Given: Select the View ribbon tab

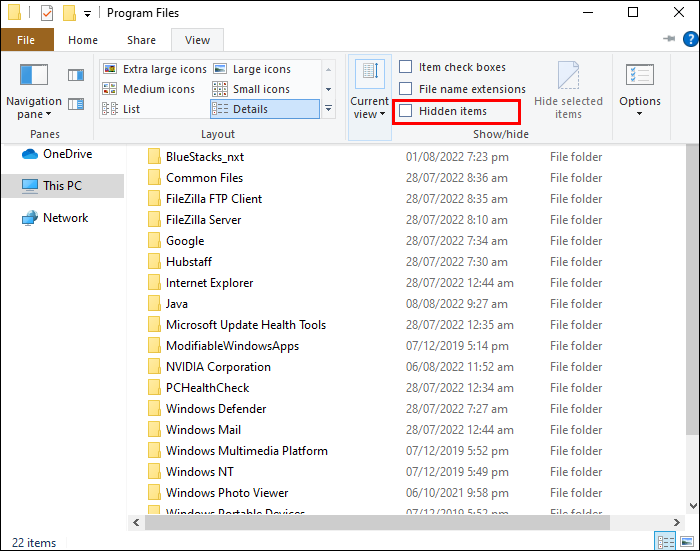Looking at the screenshot, I should tap(197, 40).
